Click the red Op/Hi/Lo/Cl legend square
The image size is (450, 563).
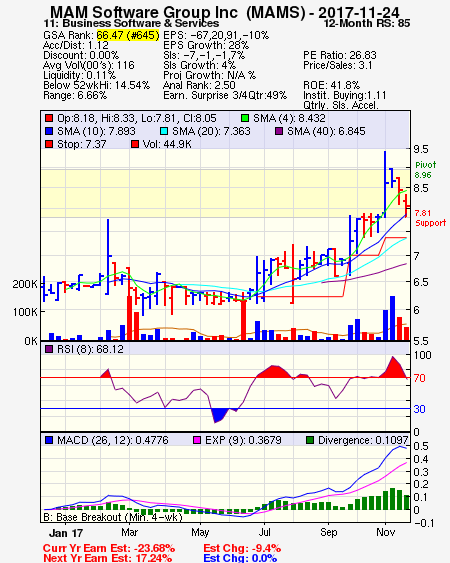(x=49, y=118)
